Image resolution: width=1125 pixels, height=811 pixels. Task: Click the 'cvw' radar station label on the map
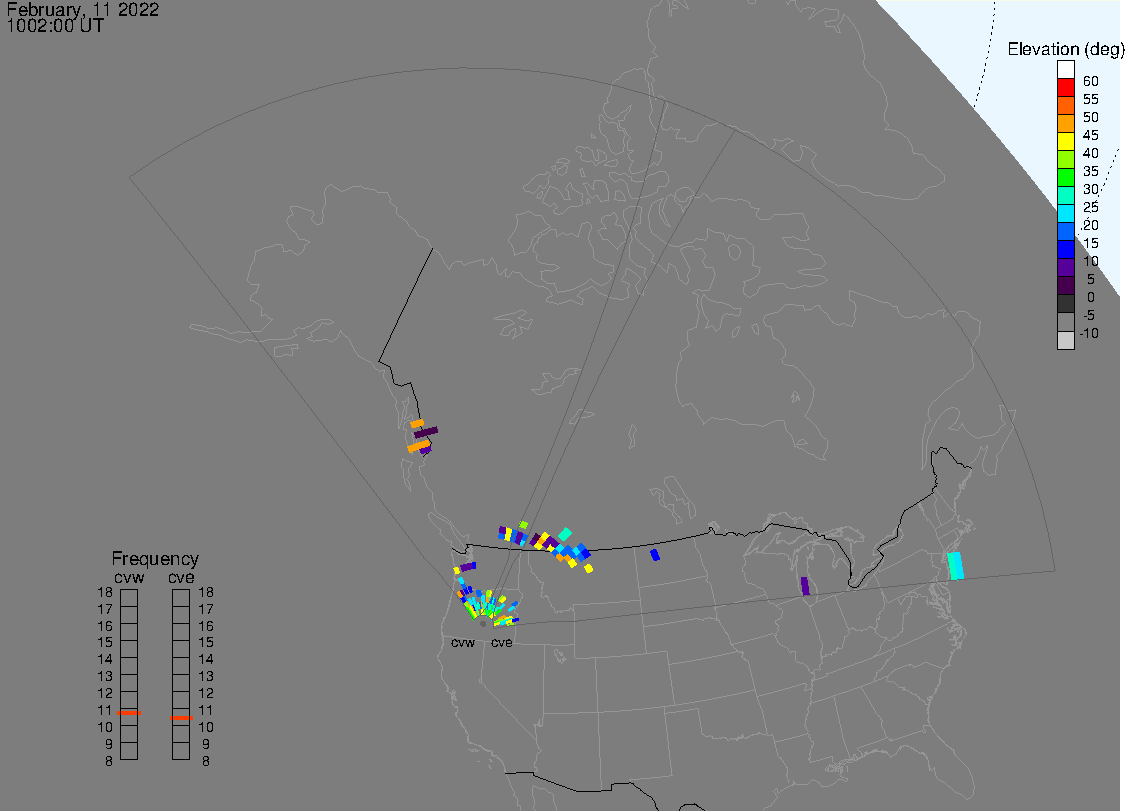pyautogui.click(x=463, y=643)
